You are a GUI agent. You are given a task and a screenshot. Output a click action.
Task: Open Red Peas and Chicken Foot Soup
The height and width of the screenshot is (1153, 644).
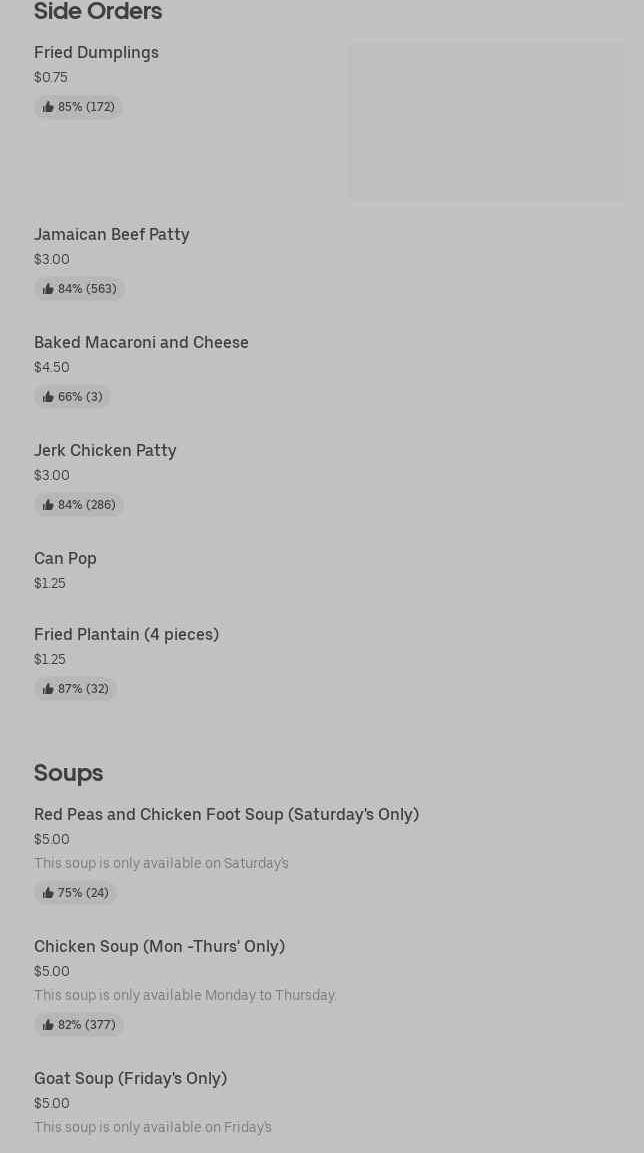[226, 814]
